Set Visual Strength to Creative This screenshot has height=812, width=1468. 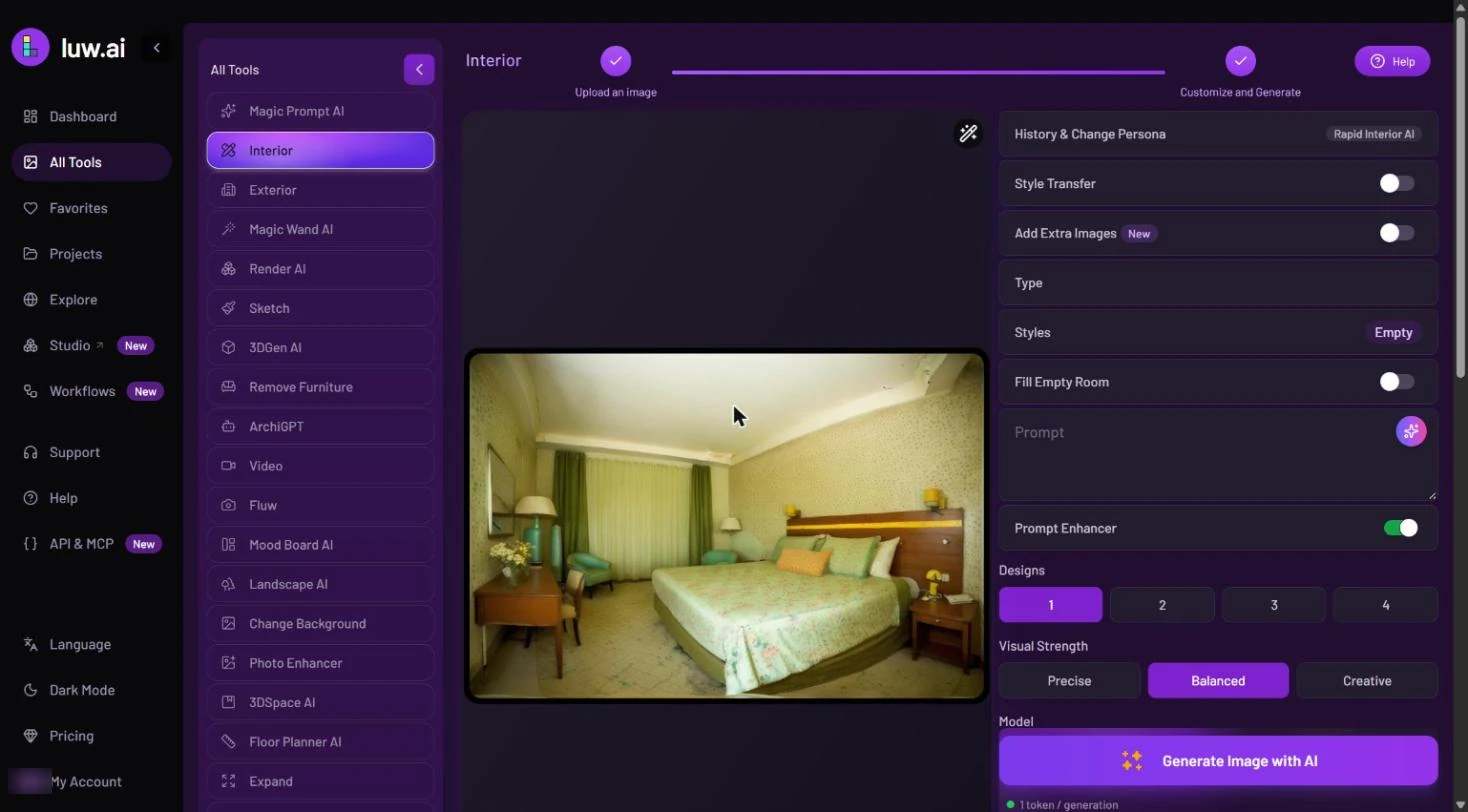(x=1367, y=681)
